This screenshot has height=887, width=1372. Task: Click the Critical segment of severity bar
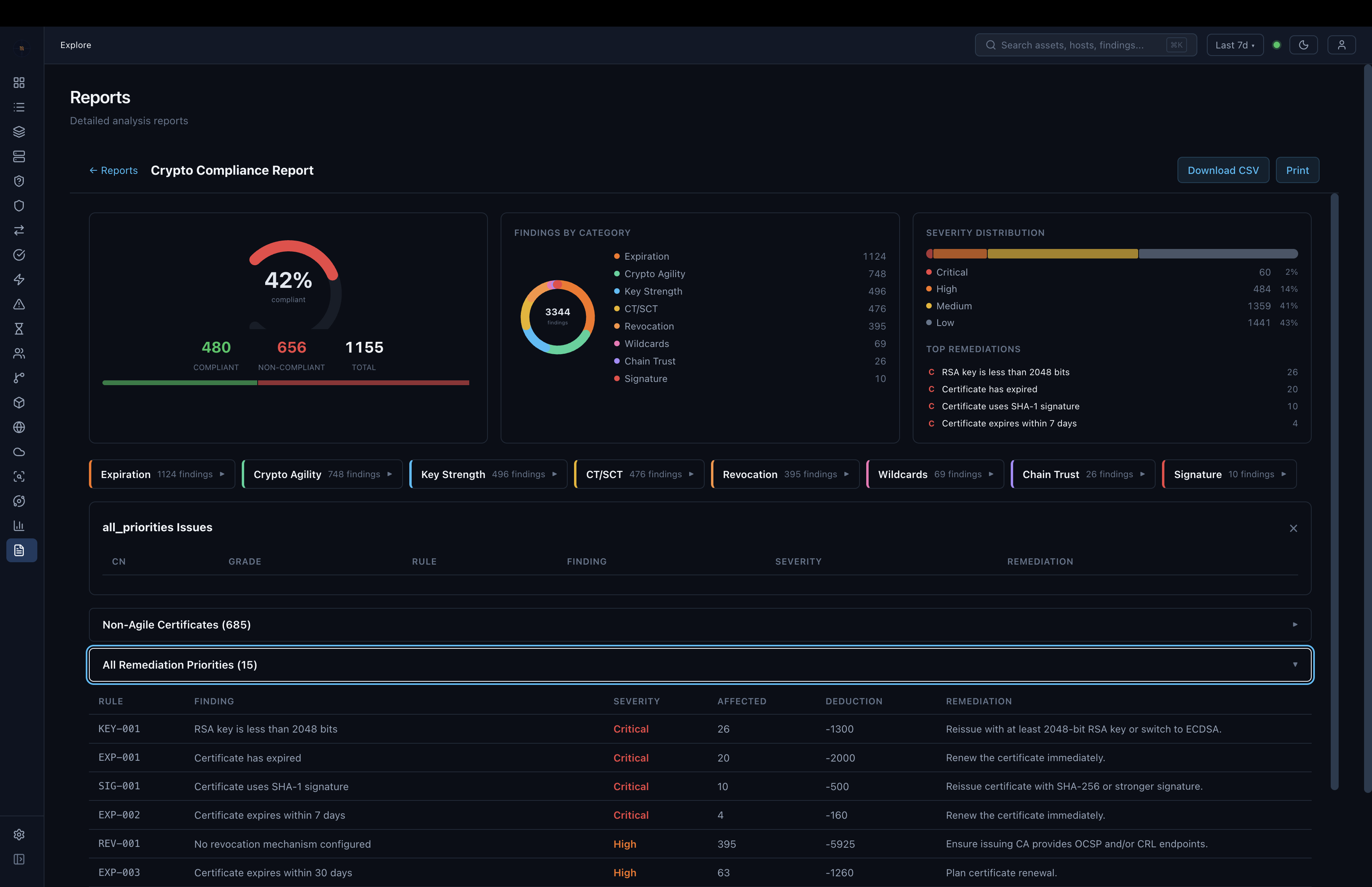(929, 254)
